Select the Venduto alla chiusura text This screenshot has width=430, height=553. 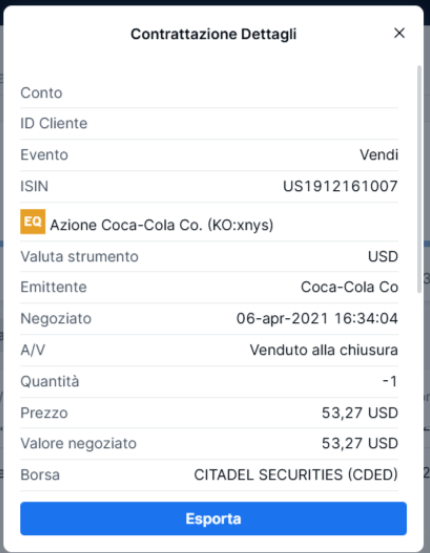coord(324,350)
